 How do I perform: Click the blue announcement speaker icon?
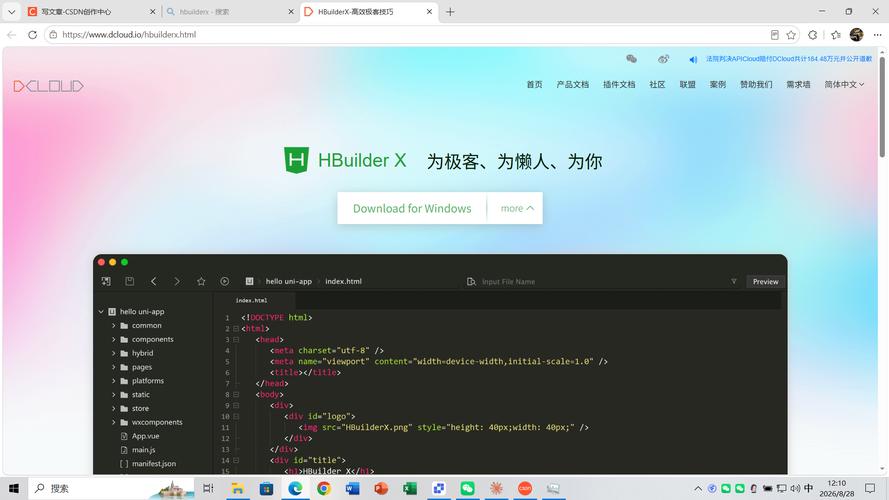click(693, 60)
